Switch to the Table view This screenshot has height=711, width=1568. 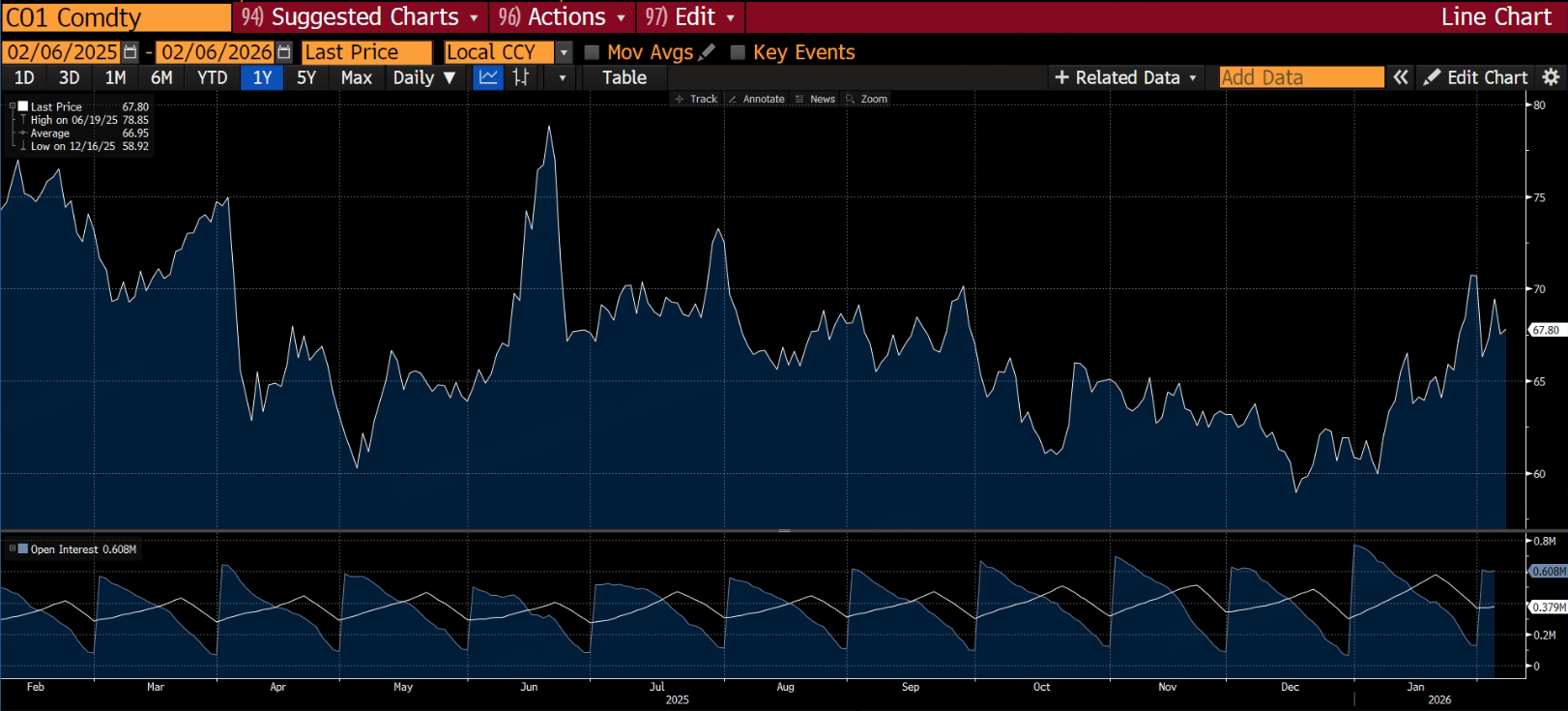click(x=624, y=77)
